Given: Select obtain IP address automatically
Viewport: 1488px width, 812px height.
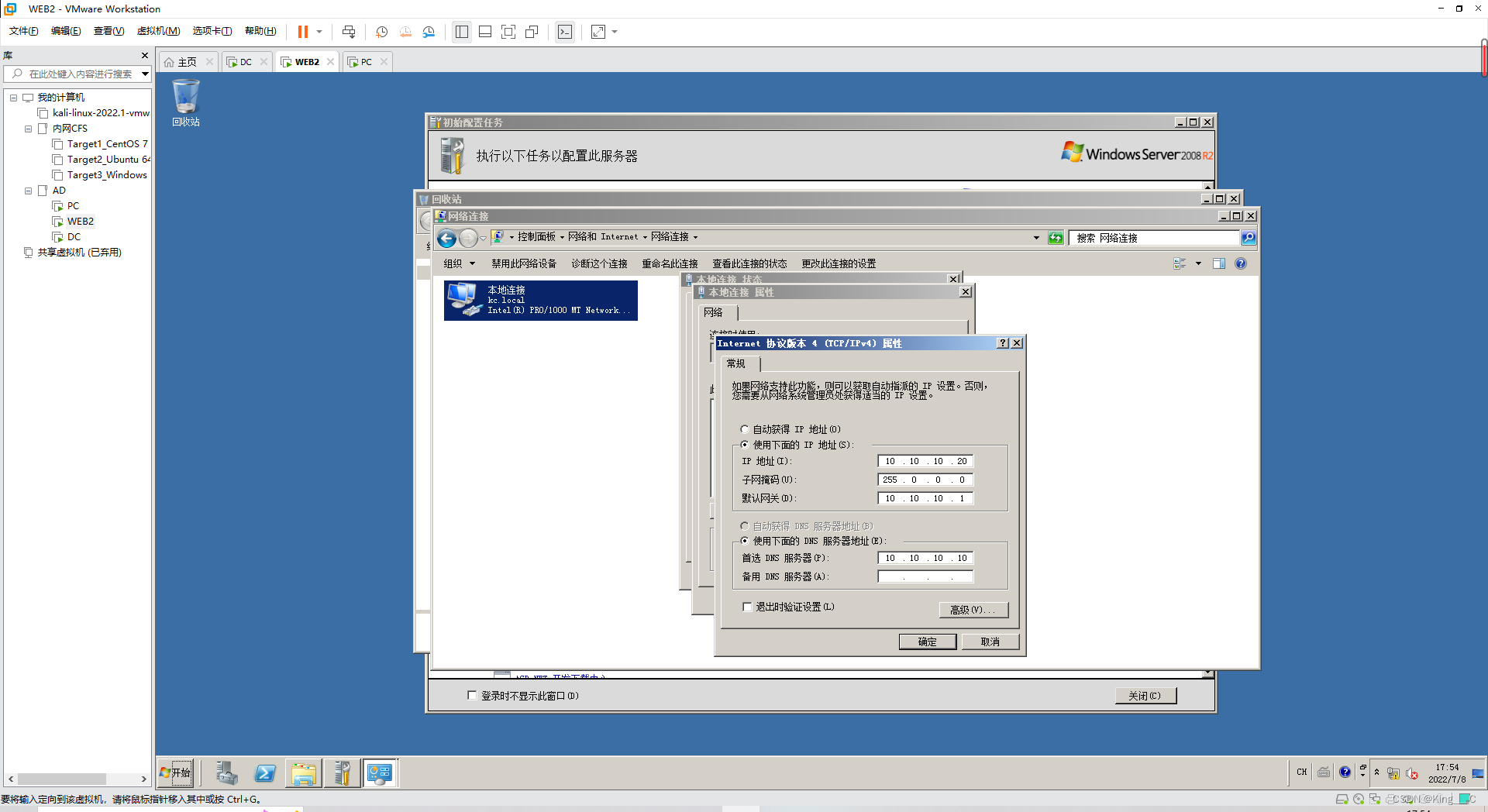Looking at the screenshot, I should coord(745,428).
